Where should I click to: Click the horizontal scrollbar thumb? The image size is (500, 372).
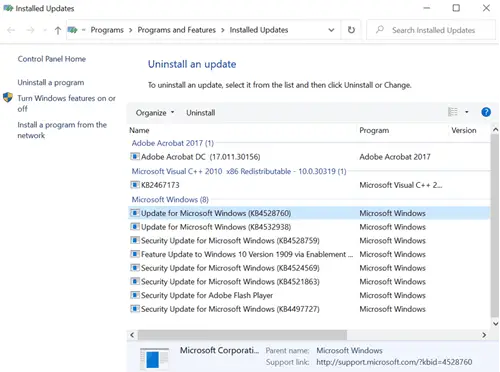(242, 335)
